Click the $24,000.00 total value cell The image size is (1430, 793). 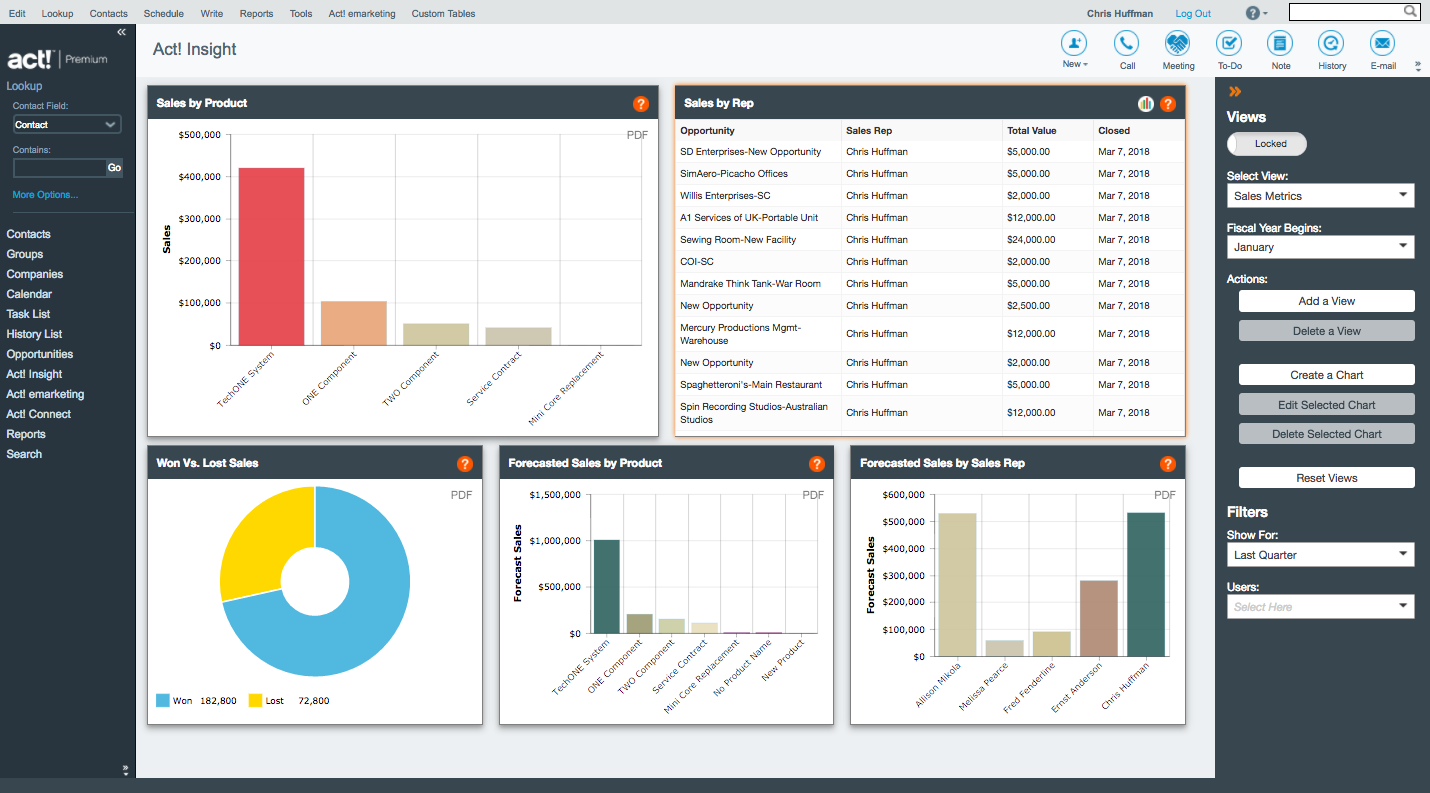coord(1031,240)
